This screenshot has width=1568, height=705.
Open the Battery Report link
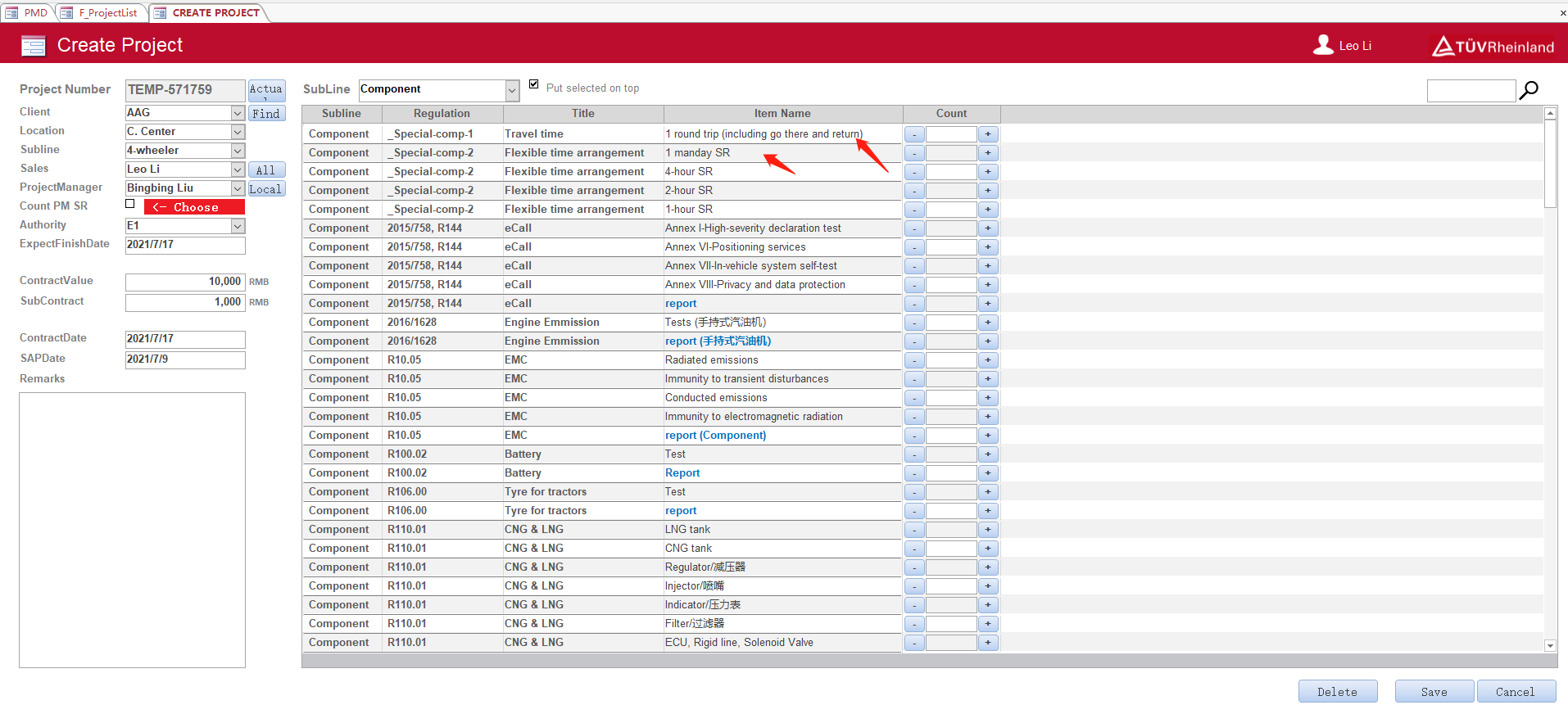(682, 473)
